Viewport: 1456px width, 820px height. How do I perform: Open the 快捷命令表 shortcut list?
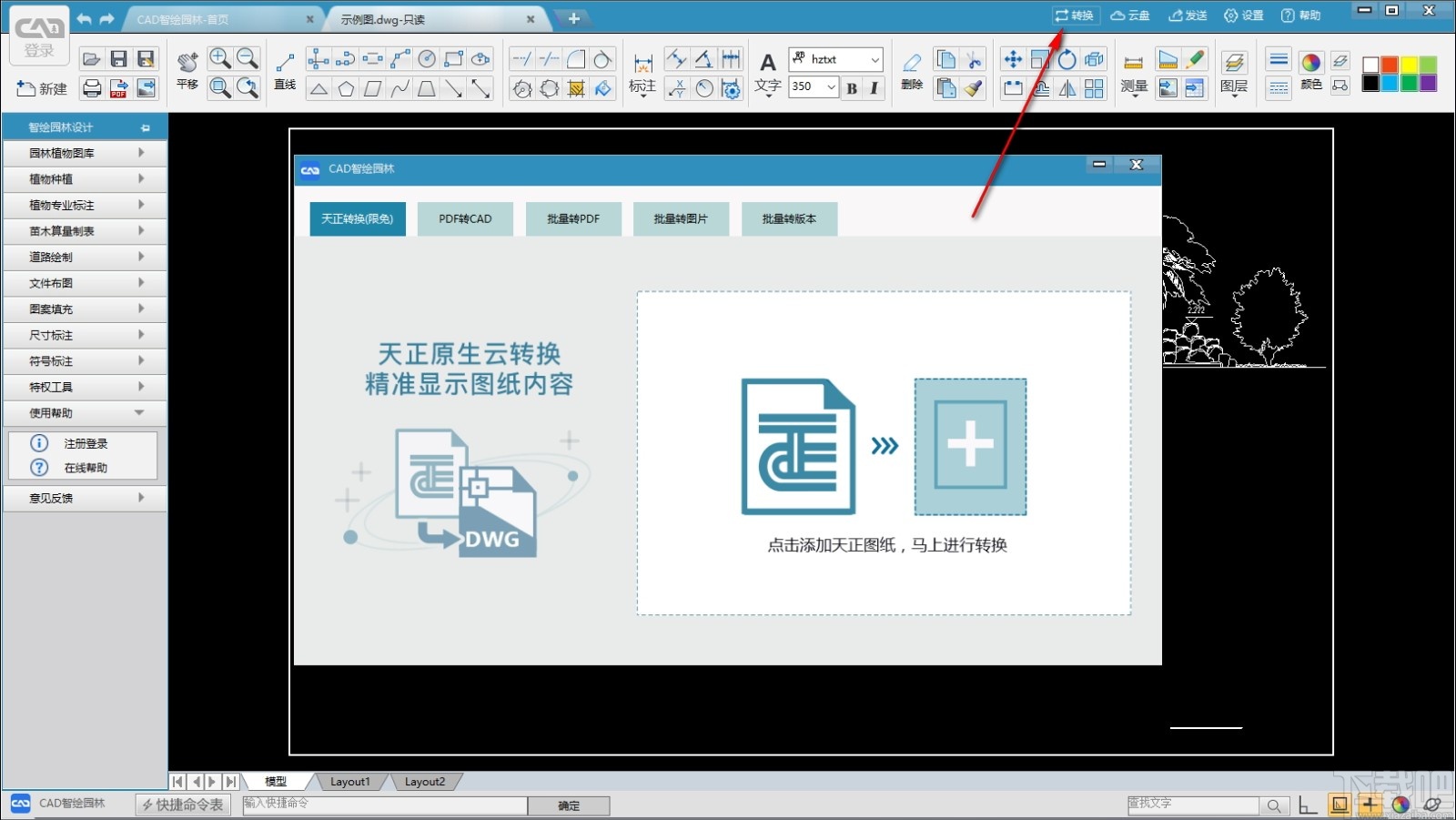tap(183, 805)
